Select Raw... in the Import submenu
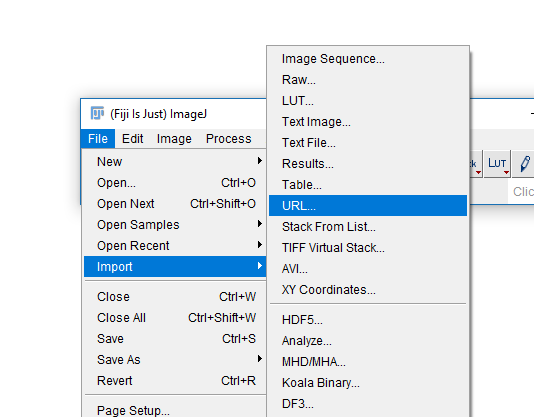The image size is (534, 417). pos(368,80)
